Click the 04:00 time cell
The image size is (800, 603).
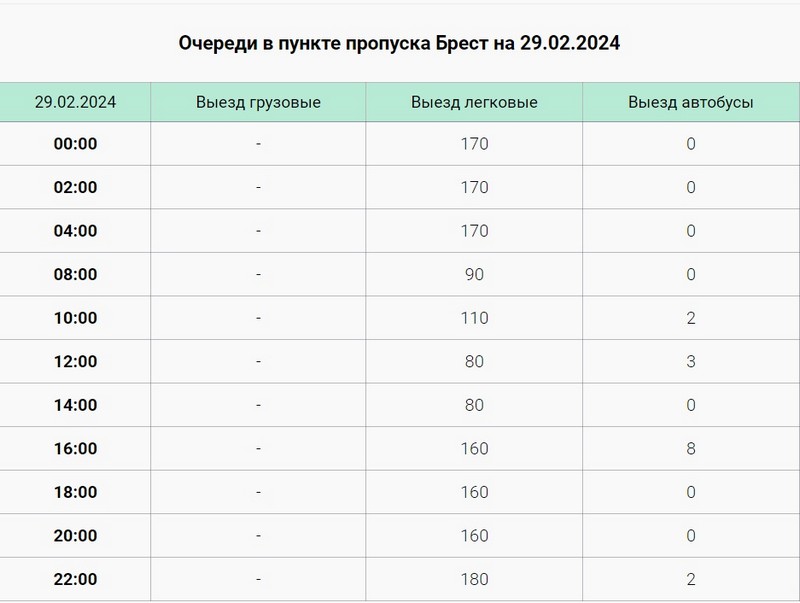tap(75, 231)
